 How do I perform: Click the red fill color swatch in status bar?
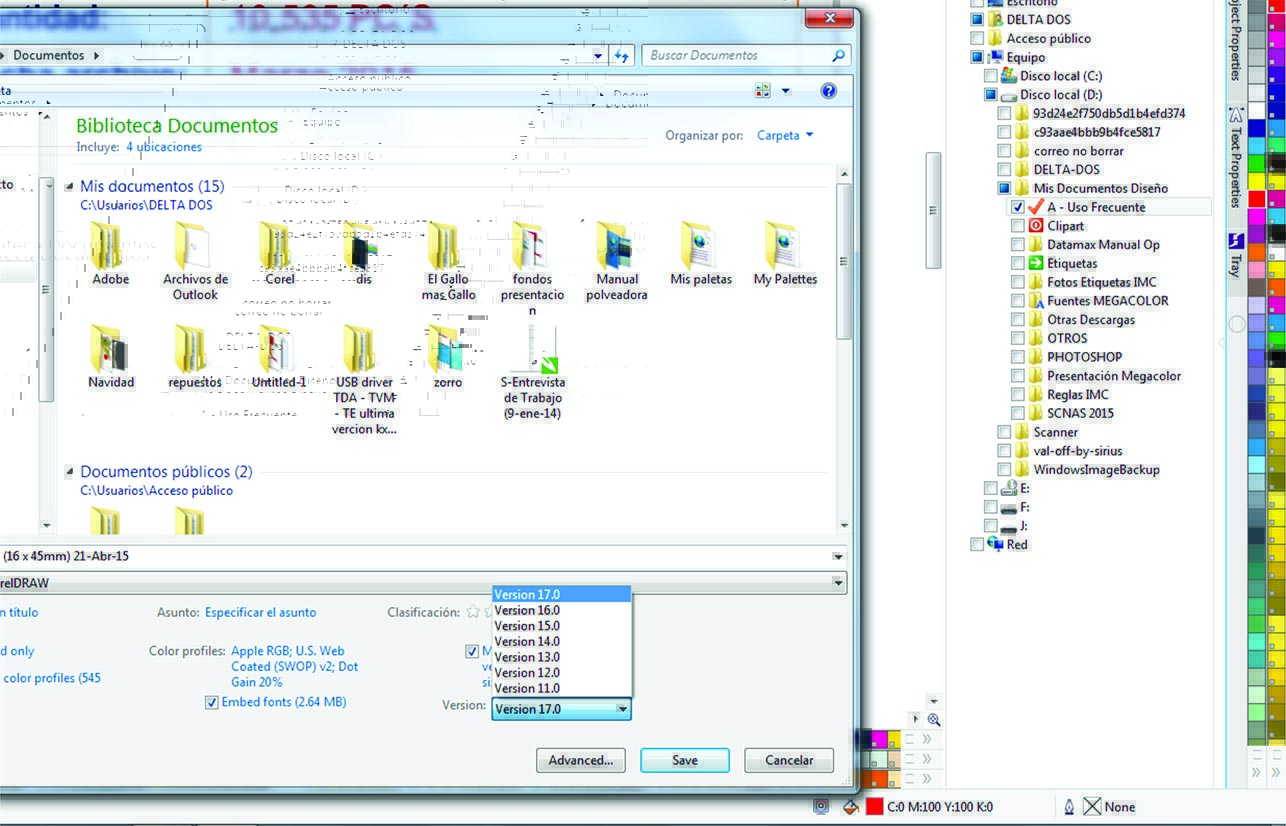tap(874, 807)
